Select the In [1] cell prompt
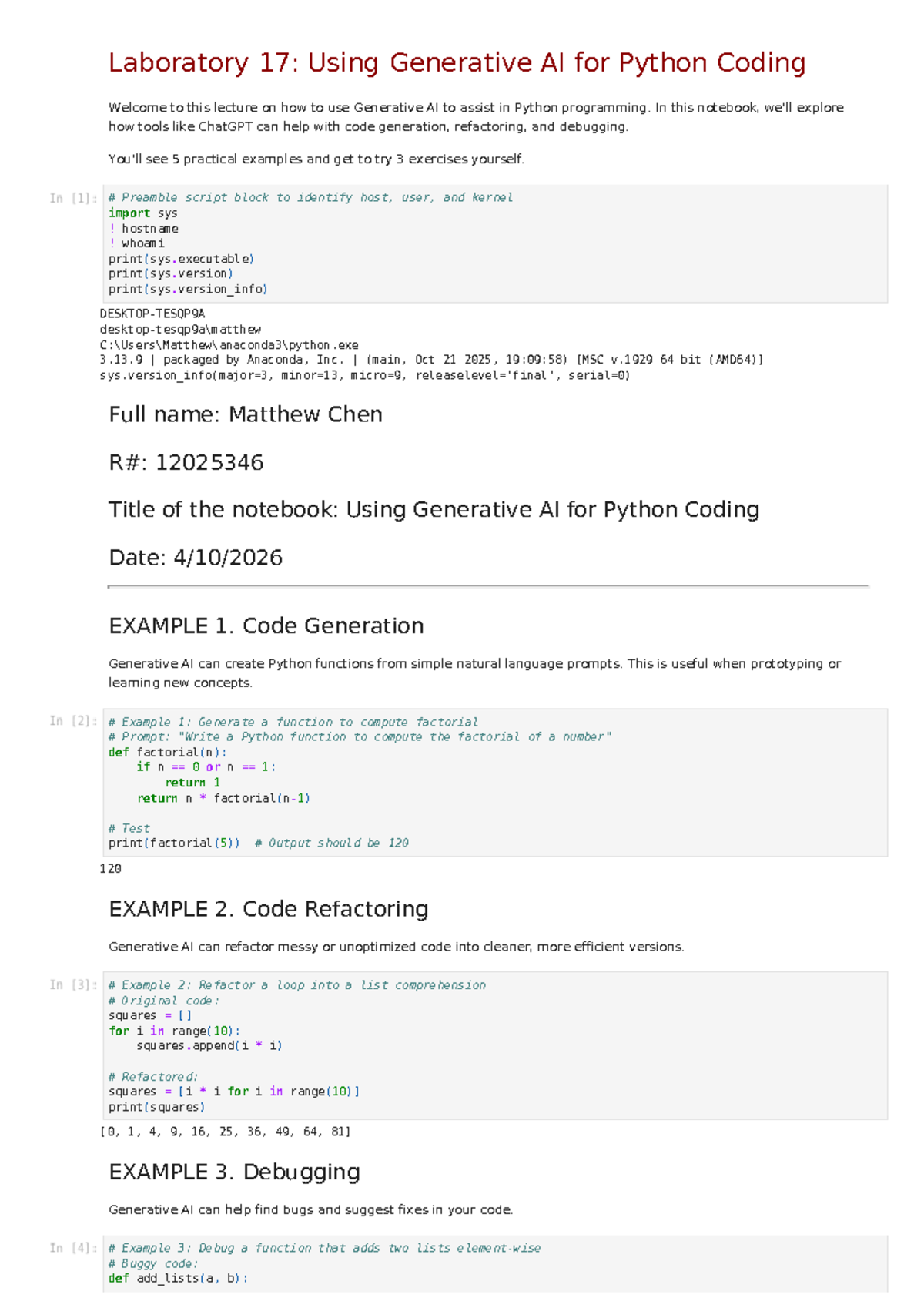This screenshot has width=924, height=1308. 73,198
